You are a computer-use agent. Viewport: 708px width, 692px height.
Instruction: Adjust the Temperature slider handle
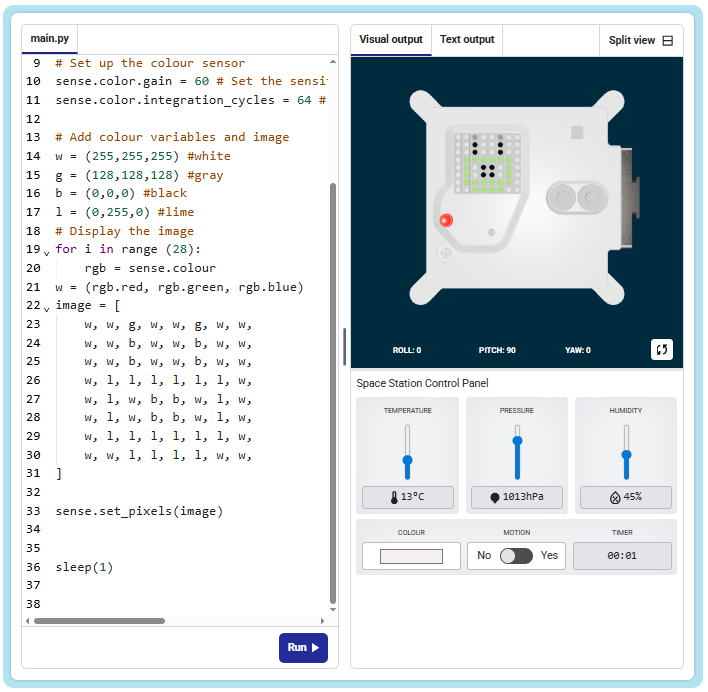(x=407, y=461)
